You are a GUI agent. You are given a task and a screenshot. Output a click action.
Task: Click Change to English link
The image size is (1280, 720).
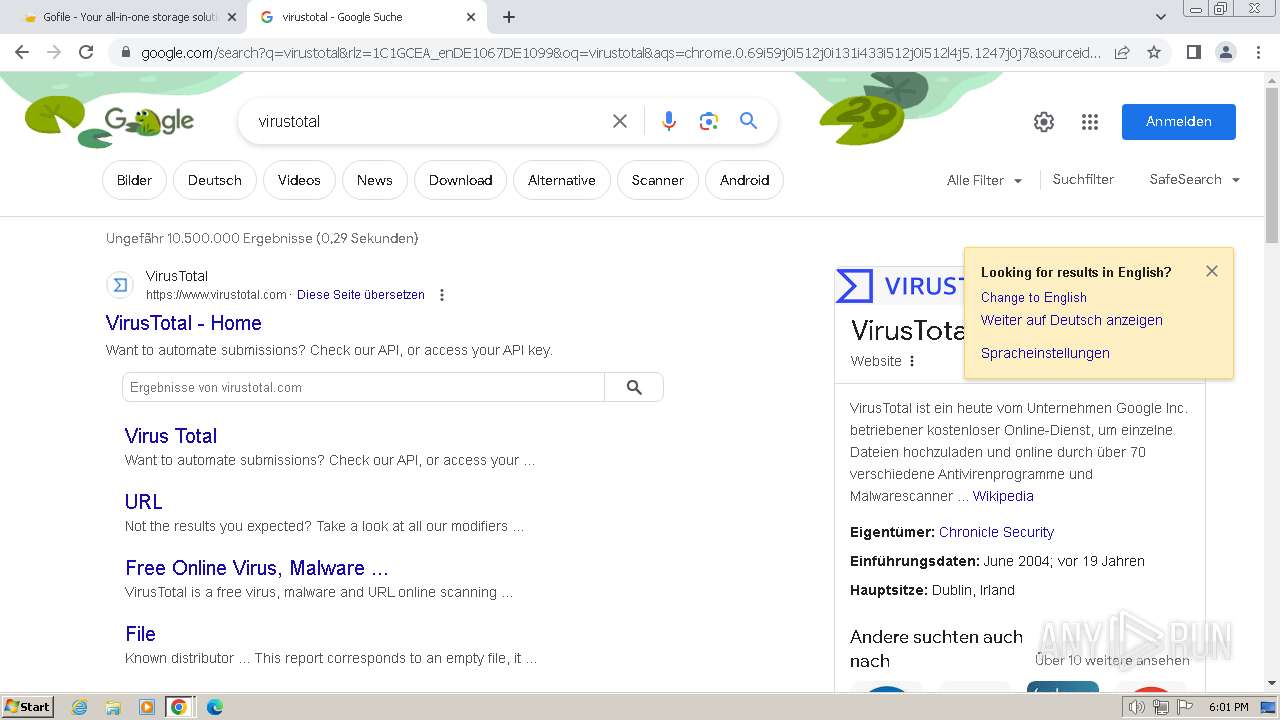[x=1034, y=297]
